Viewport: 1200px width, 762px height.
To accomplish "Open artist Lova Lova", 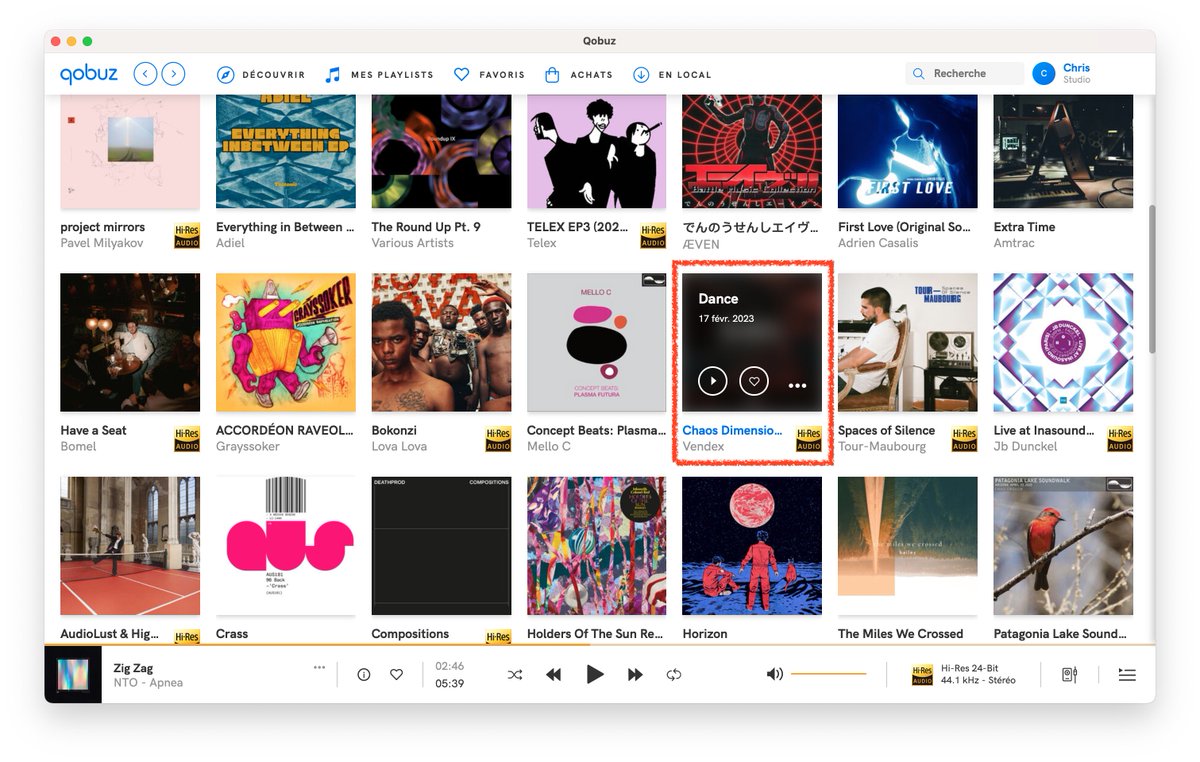I will pyautogui.click(x=399, y=447).
